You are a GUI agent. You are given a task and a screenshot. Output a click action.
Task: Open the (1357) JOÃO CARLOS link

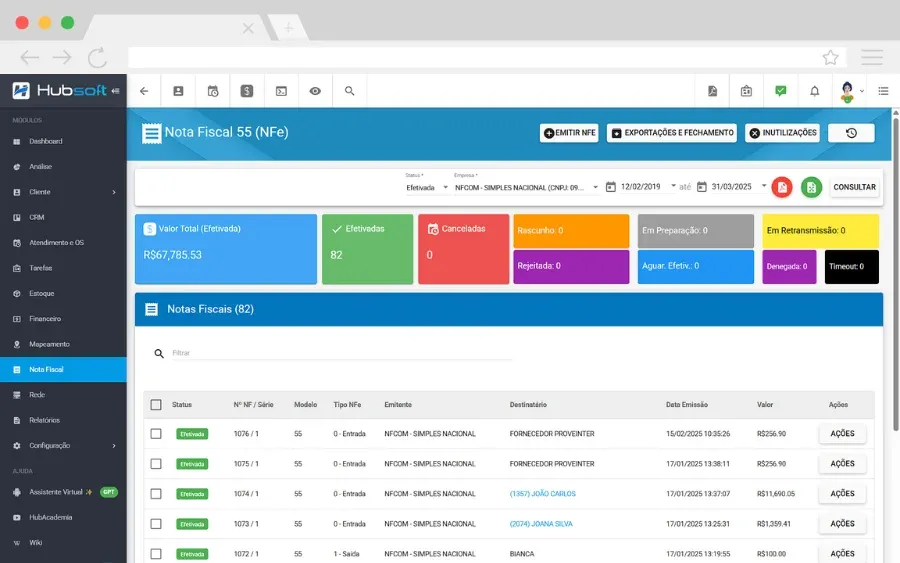click(542, 494)
